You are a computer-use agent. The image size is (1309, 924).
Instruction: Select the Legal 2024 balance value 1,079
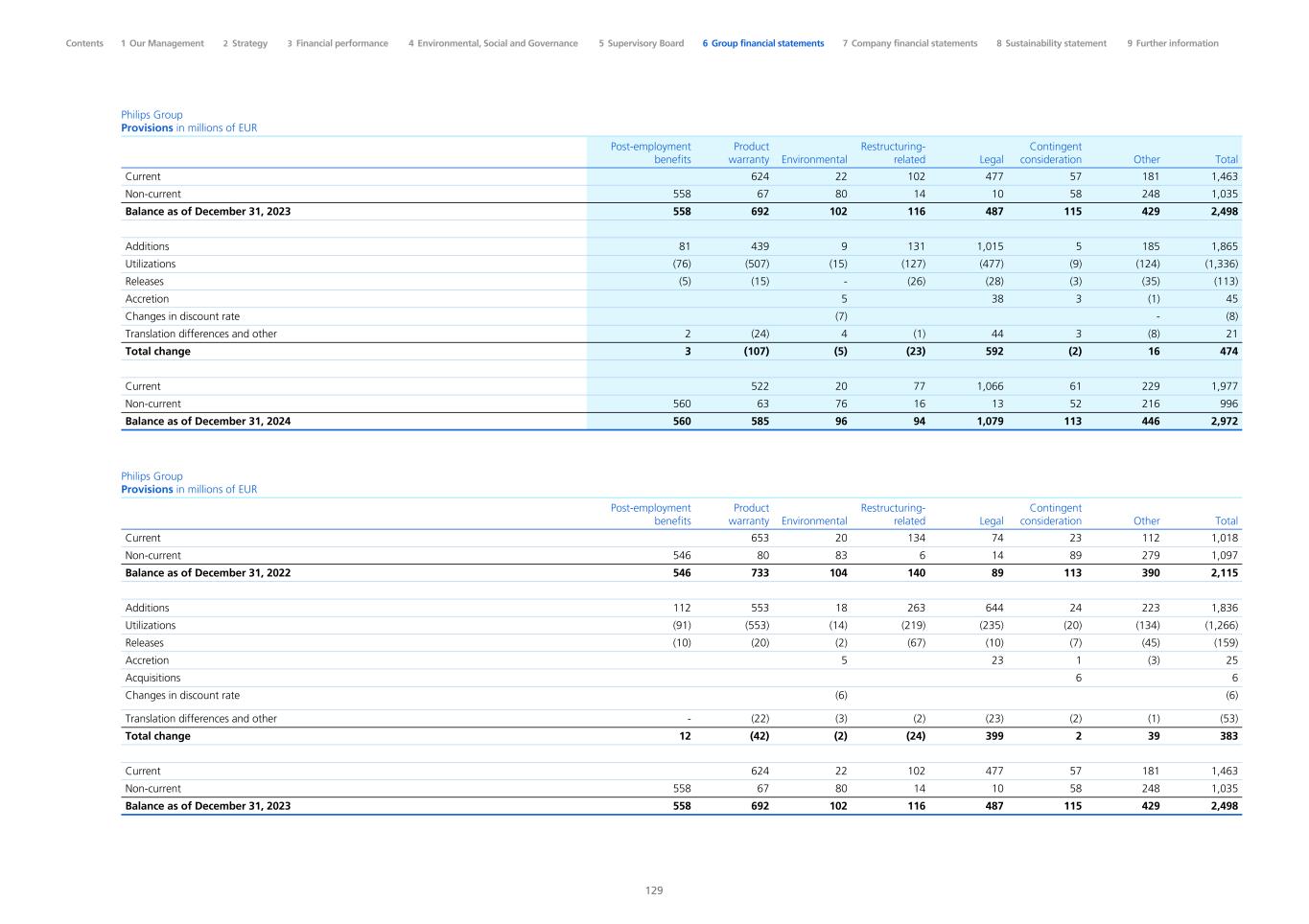[991, 421]
